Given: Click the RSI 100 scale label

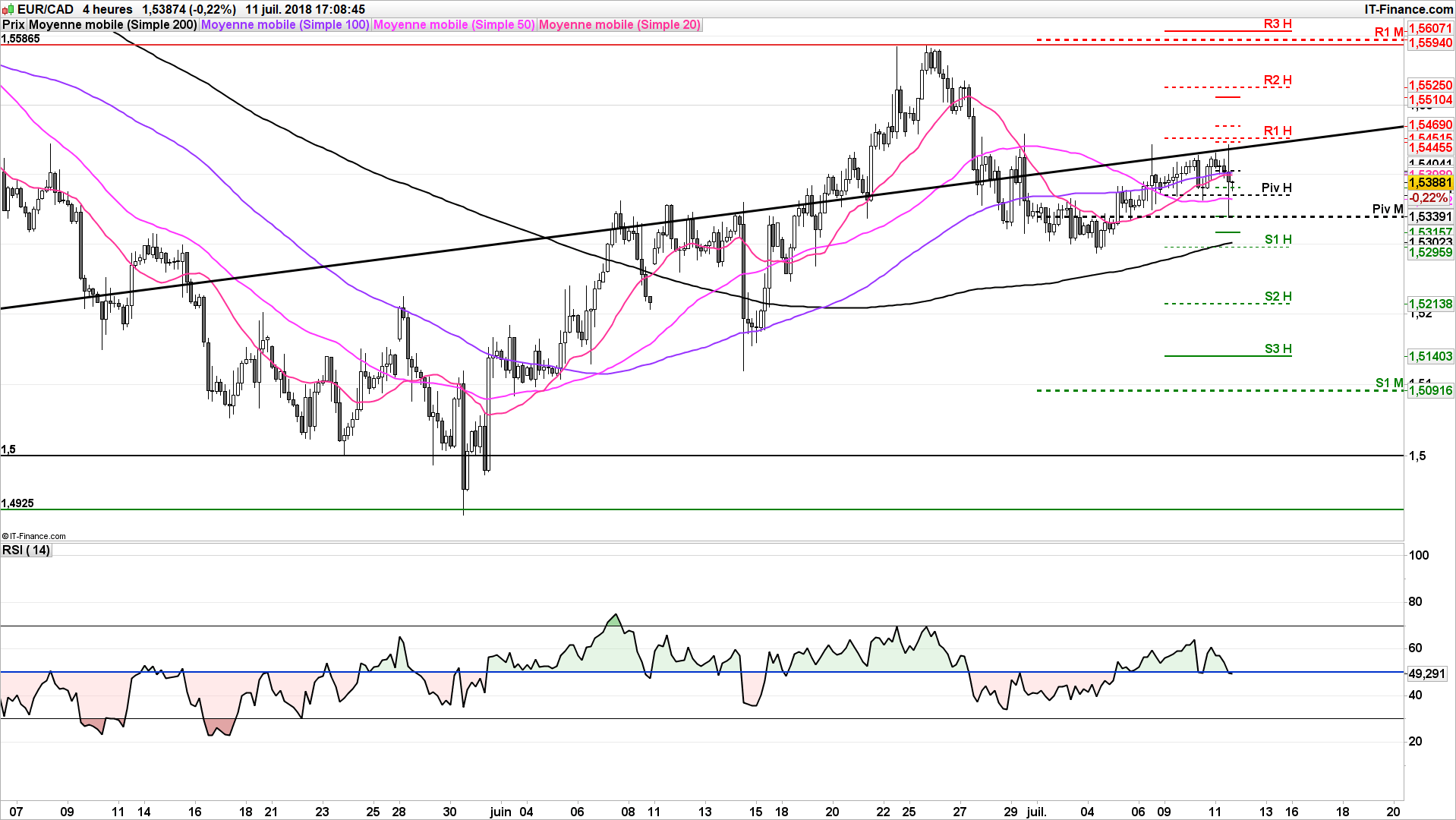Looking at the screenshot, I should [1418, 555].
